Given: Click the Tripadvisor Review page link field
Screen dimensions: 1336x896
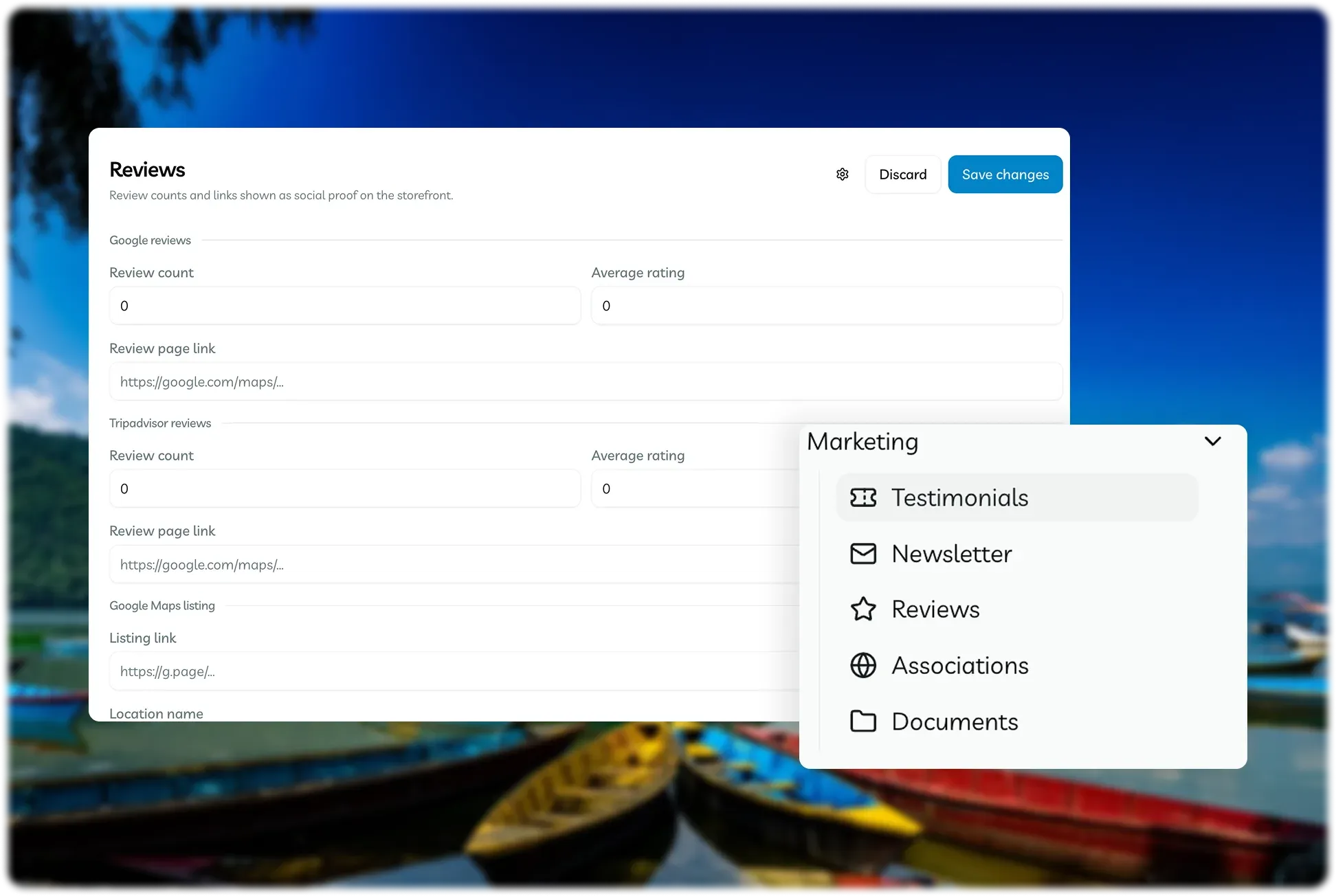Looking at the screenshot, I should (454, 565).
